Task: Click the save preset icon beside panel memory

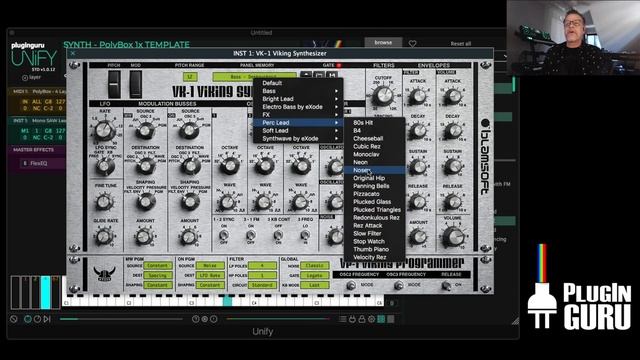Action: tap(332, 76)
